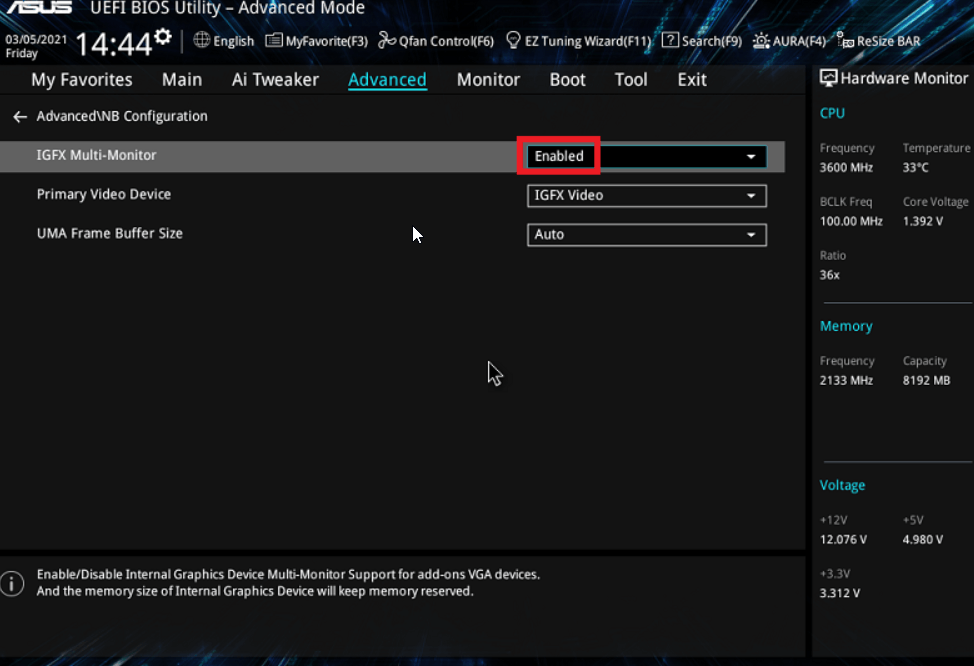Click the globe language icon
The image size is (974, 666).
click(201, 41)
